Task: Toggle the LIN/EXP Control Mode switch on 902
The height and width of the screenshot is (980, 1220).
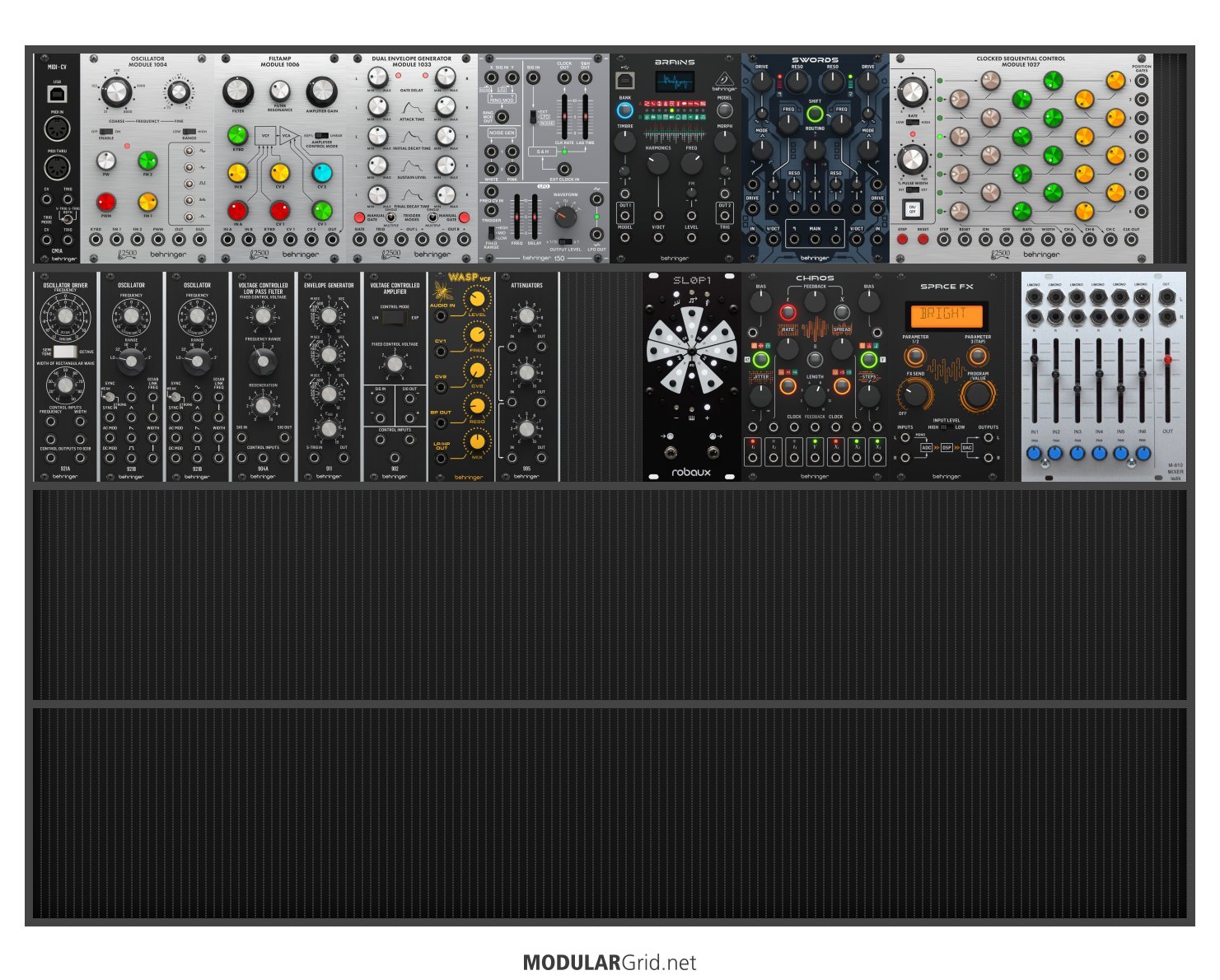Action: pyautogui.click(x=395, y=317)
